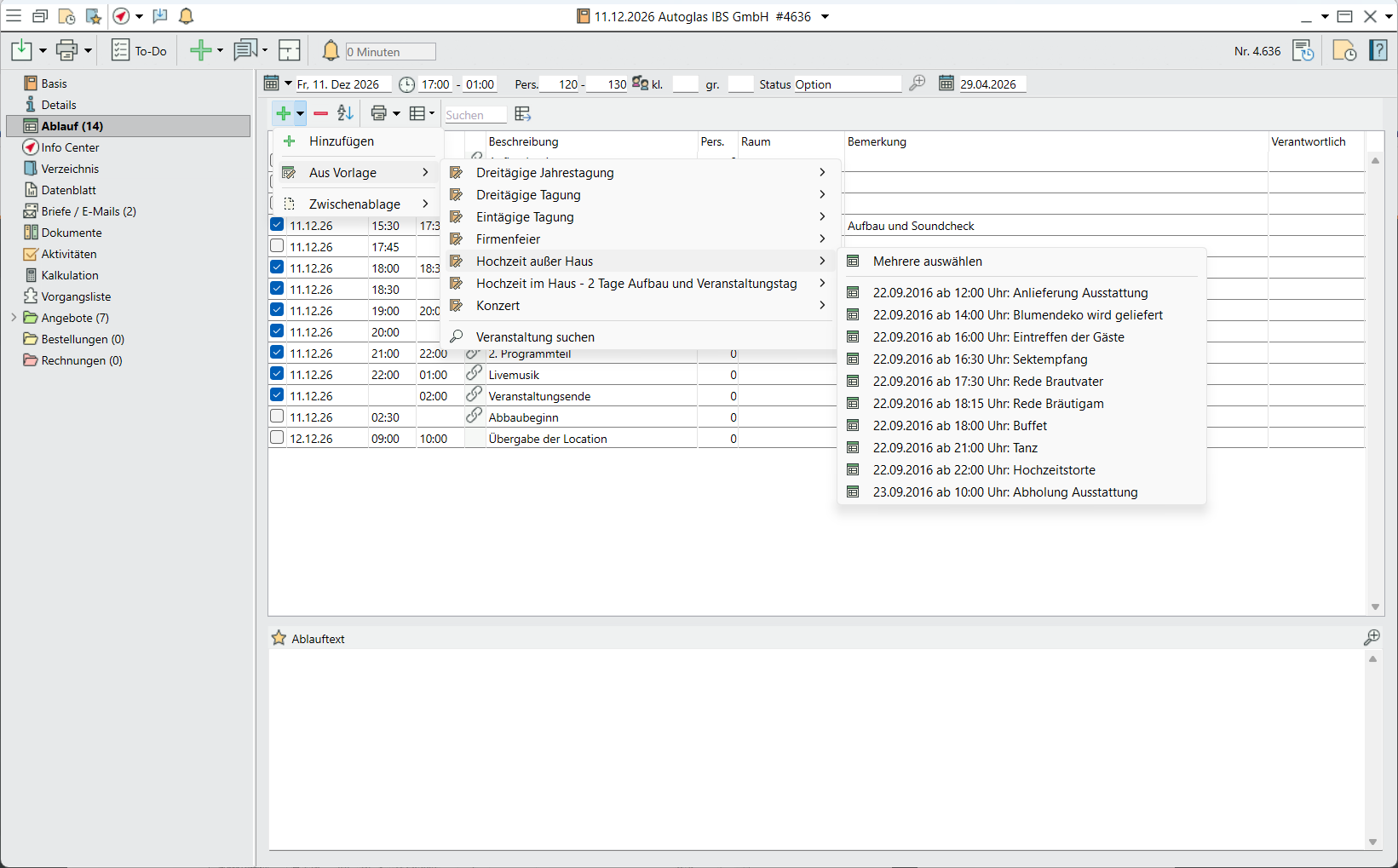
Task: Check the 12.12.26 row checkbox
Action: [277, 438]
